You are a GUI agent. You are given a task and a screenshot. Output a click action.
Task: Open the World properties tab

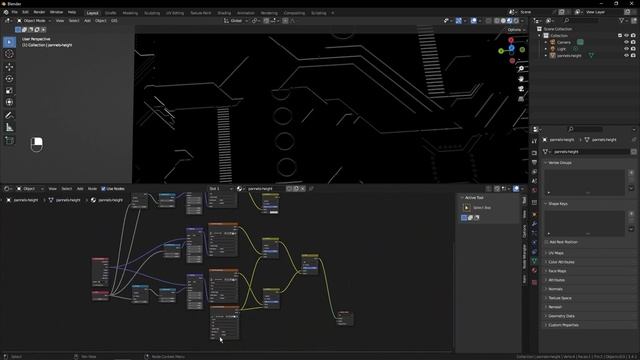(x=534, y=190)
